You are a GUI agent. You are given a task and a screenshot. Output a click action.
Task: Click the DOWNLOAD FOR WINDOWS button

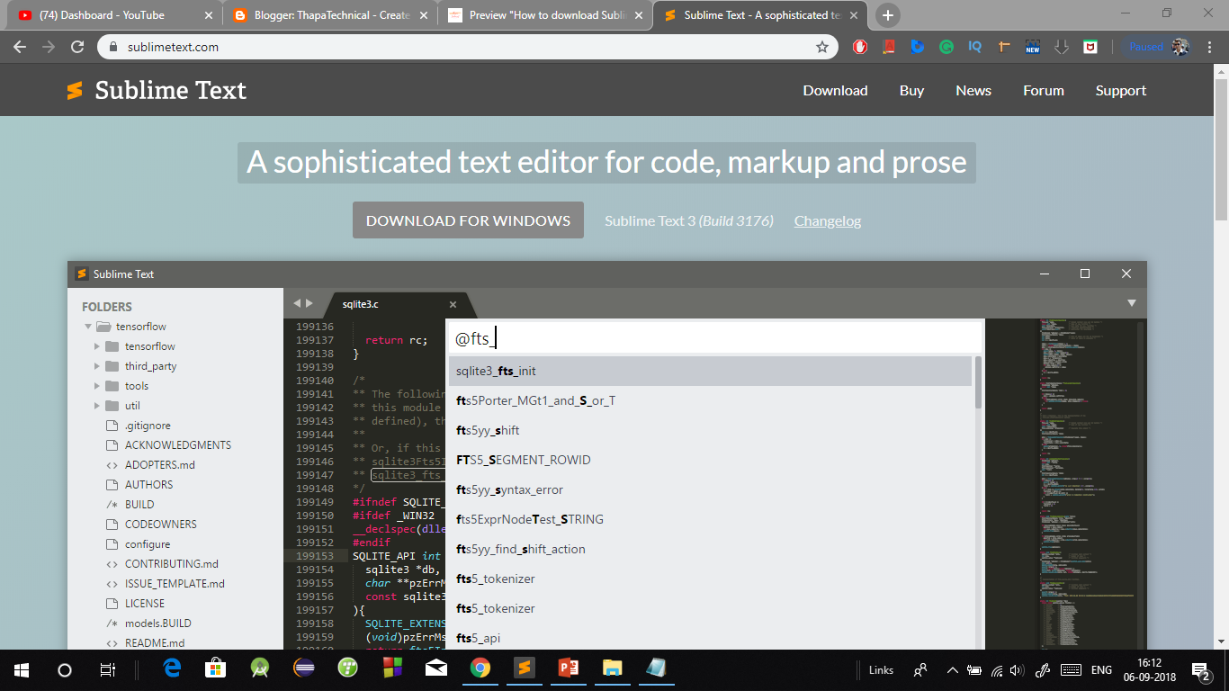pyautogui.click(x=468, y=220)
